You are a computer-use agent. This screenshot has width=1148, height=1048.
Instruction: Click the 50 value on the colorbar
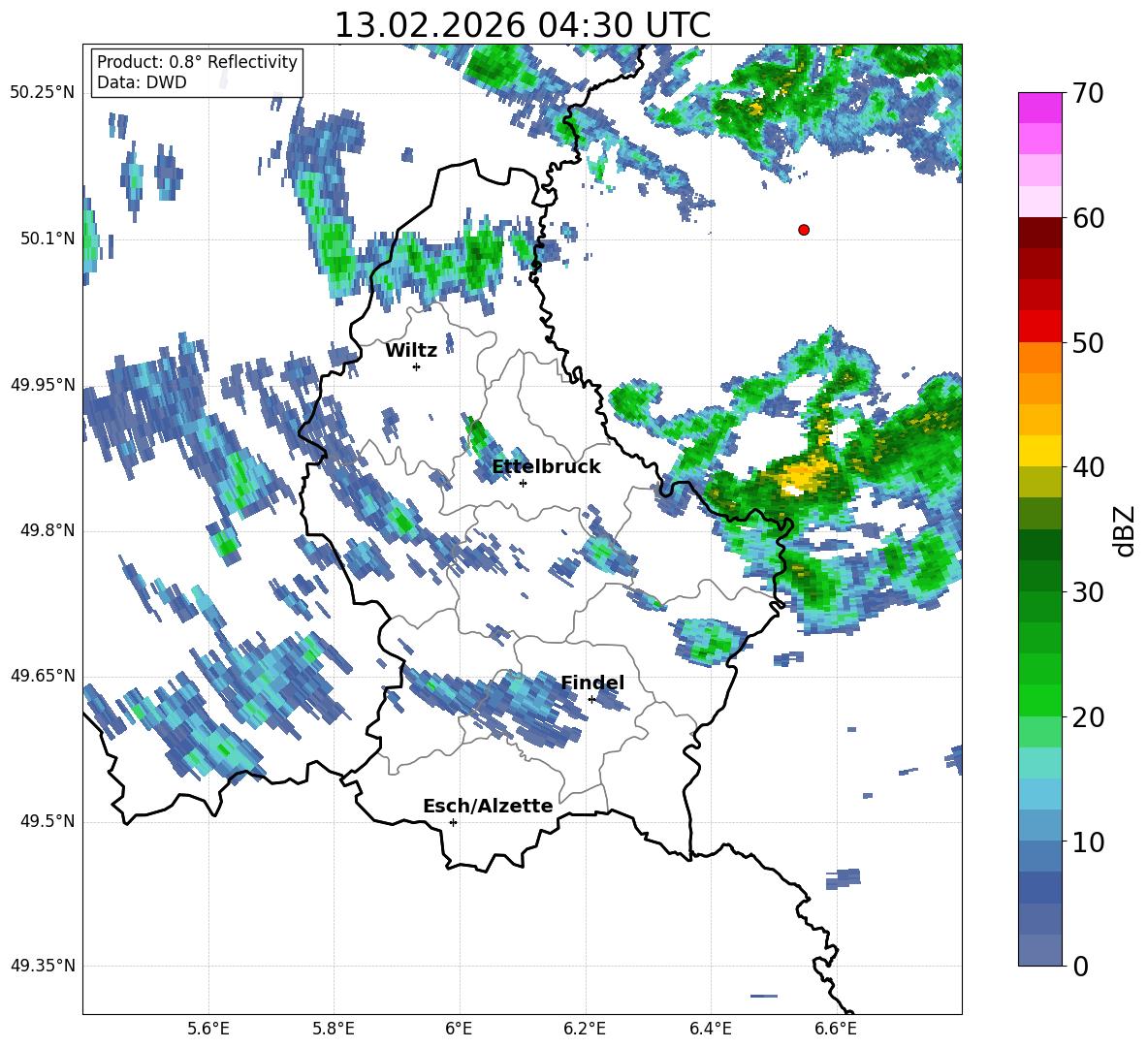point(1088,343)
